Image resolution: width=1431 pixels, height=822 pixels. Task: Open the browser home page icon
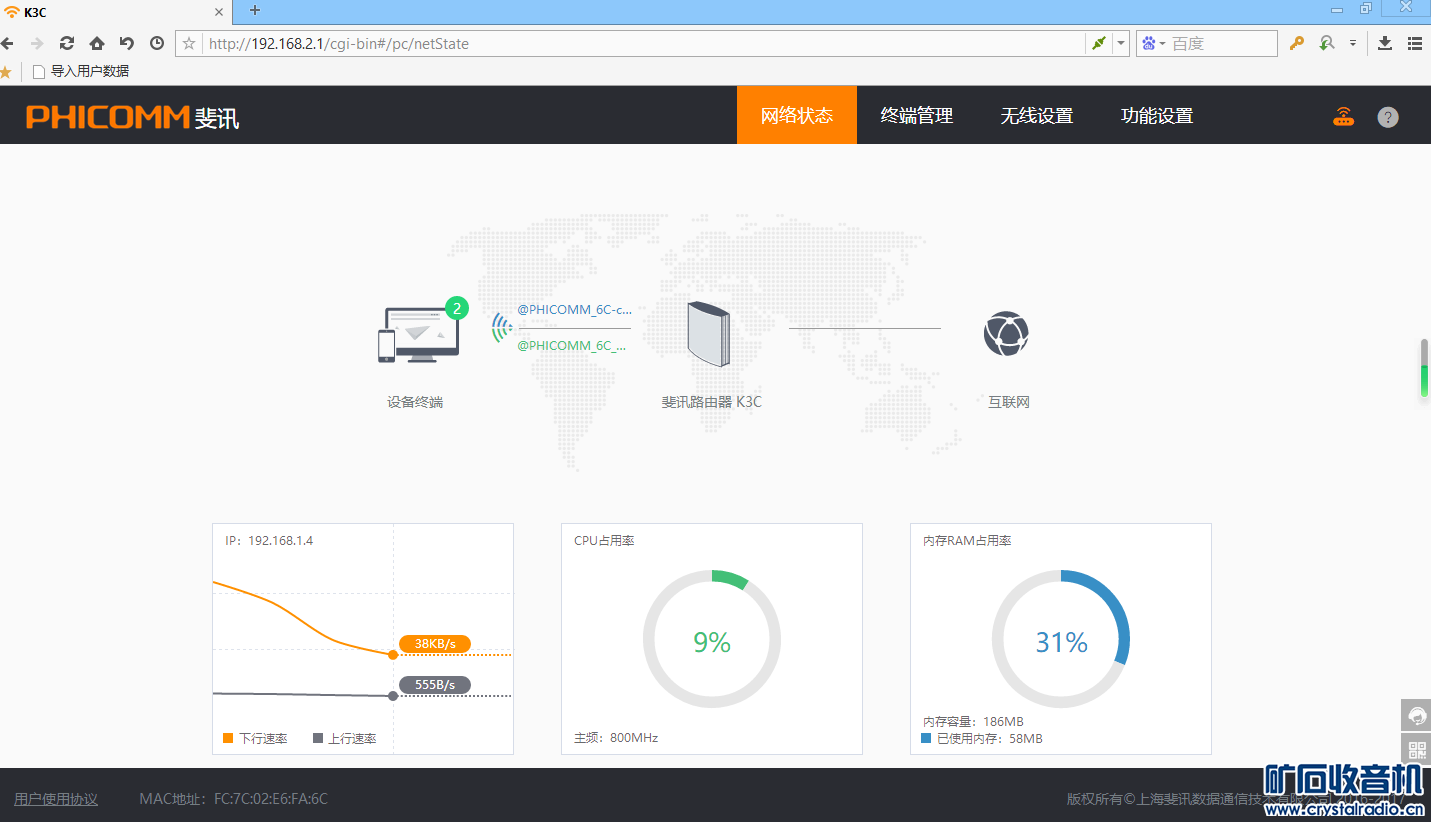pyautogui.click(x=97, y=43)
